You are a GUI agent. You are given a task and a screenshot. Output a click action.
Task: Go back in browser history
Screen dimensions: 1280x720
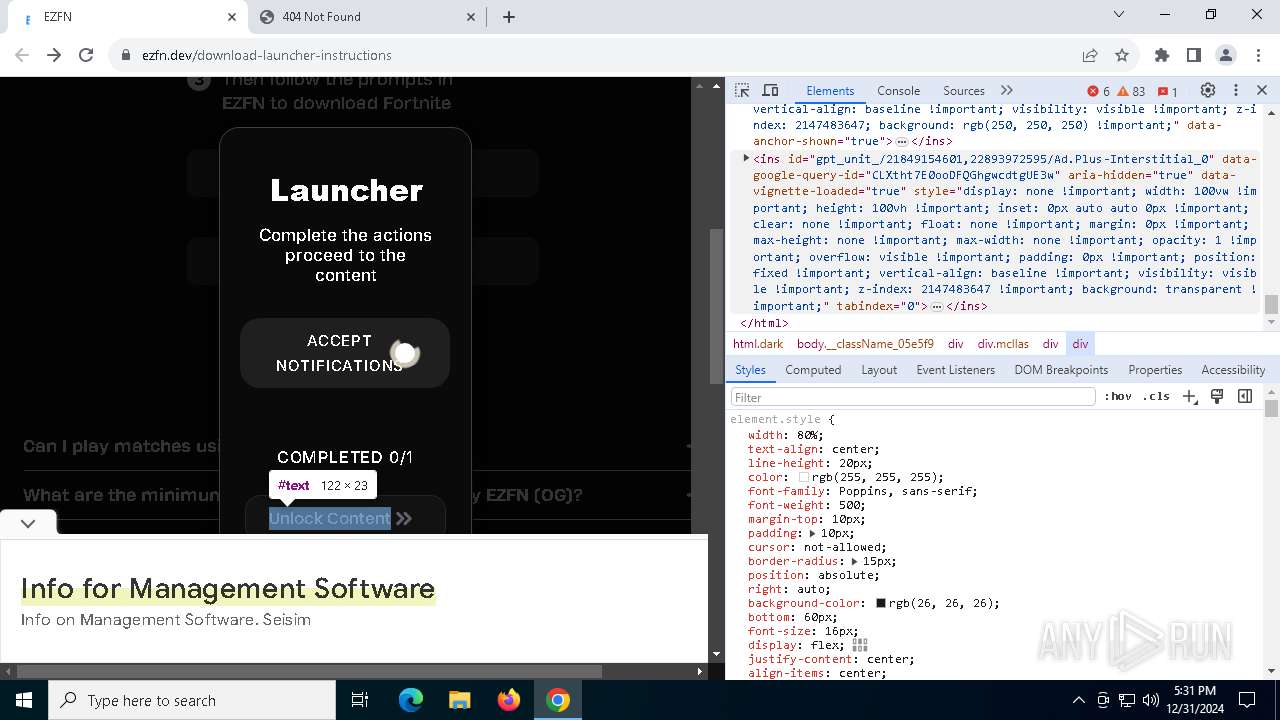pos(22,55)
